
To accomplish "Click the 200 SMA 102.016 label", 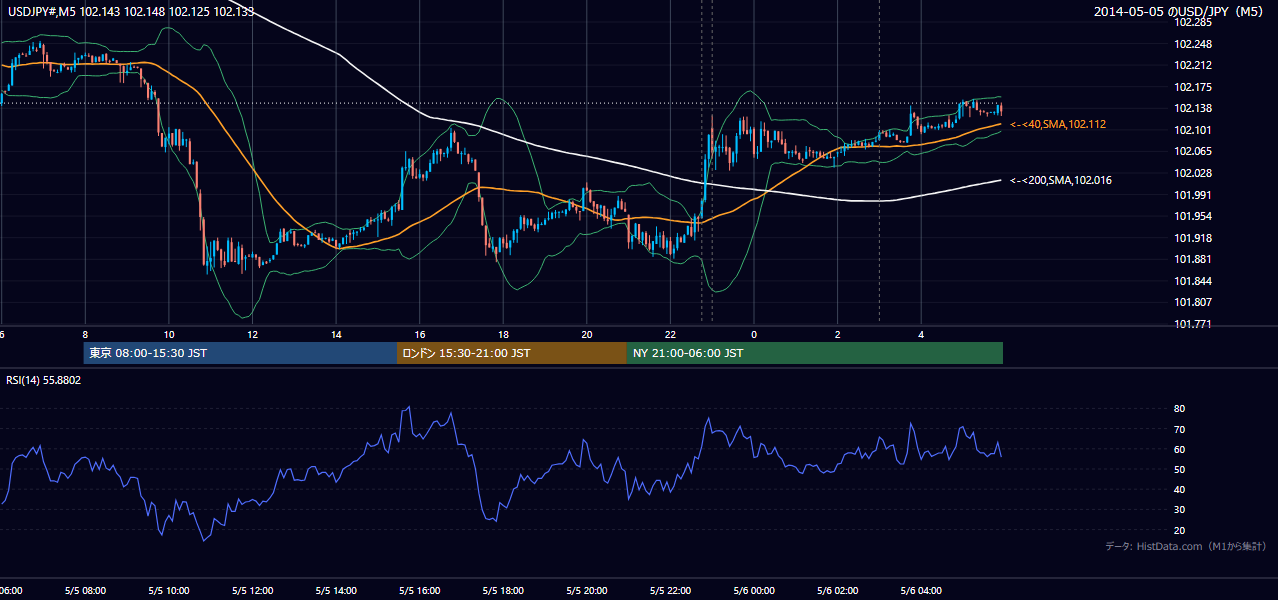I will (1061, 180).
